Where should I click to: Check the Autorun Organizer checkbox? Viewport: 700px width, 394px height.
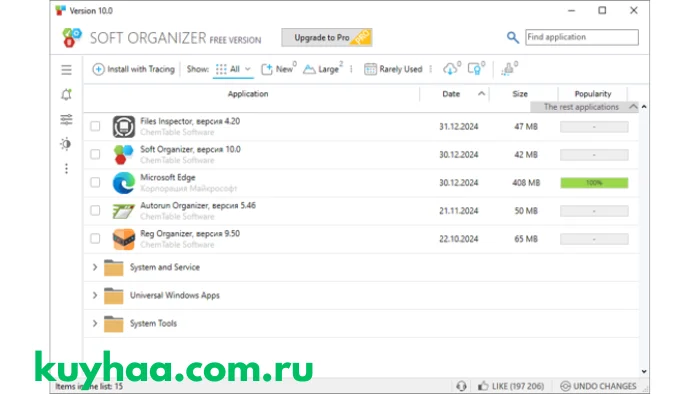tap(95, 211)
